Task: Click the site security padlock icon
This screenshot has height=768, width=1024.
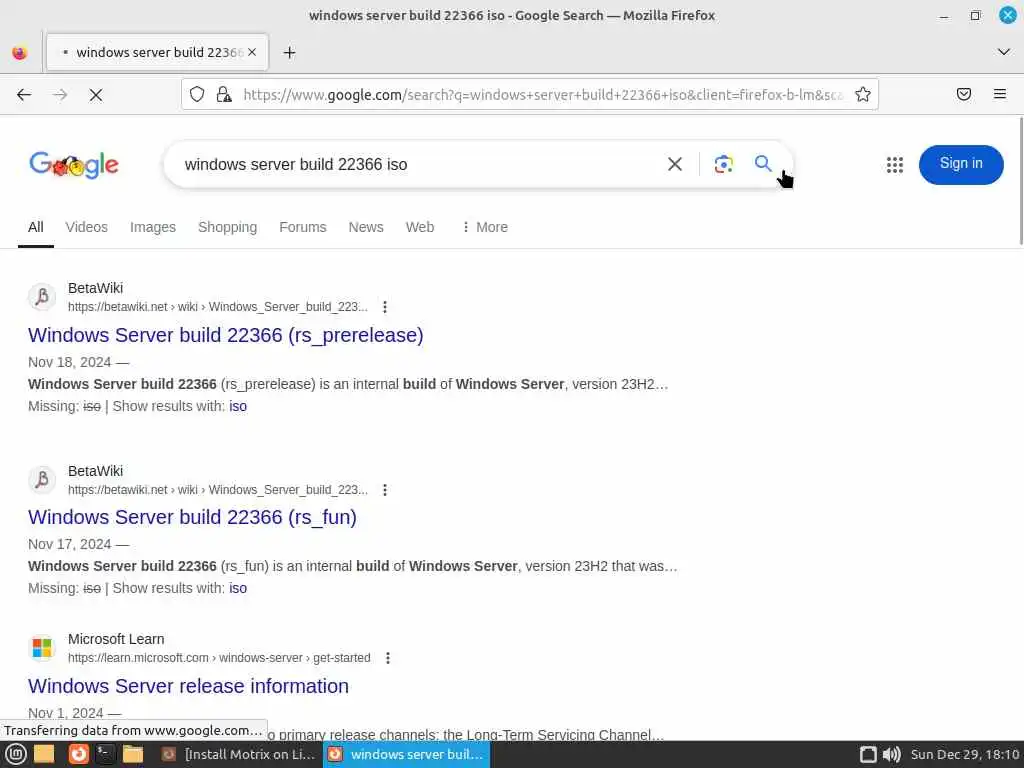Action: click(224, 95)
